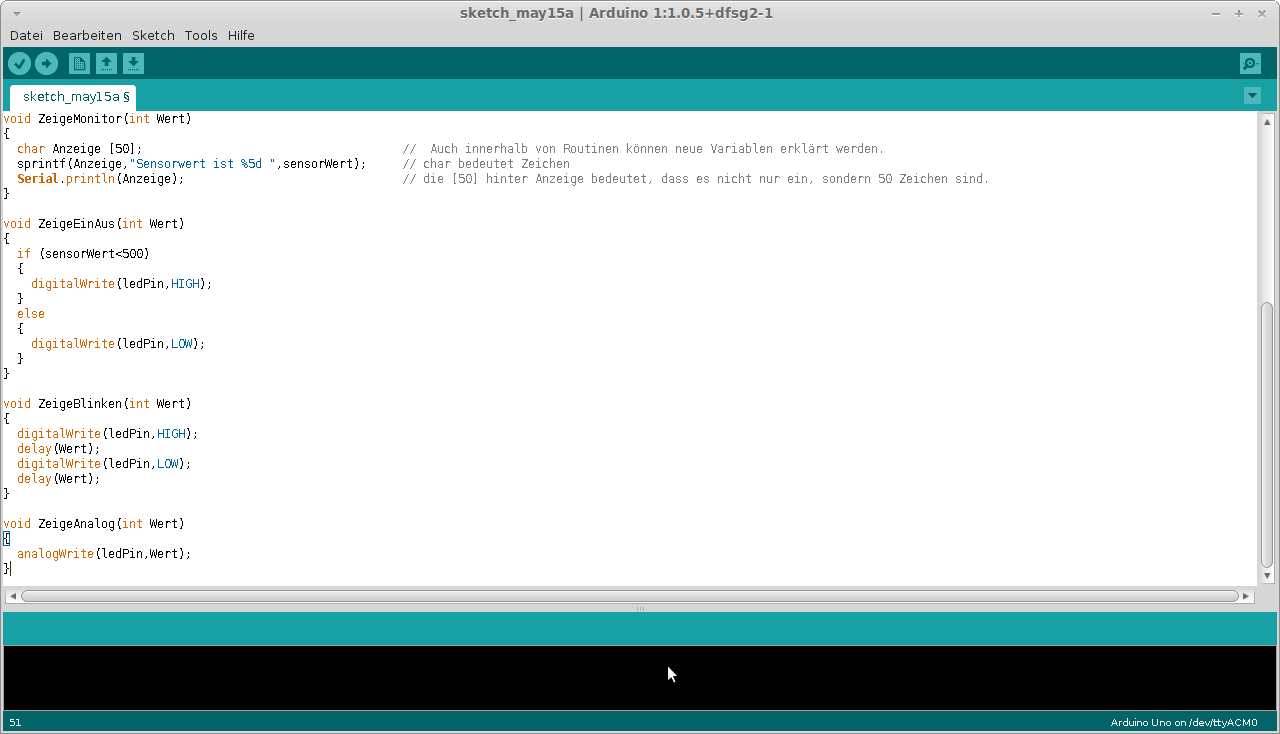
Task: Click the vertical scrollbar down arrow
Action: click(1267, 576)
